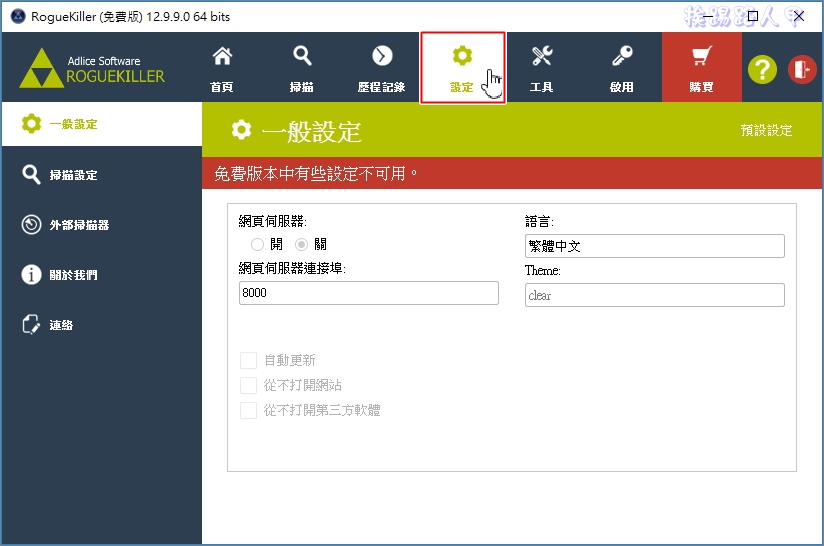Toggle 從不打開第三方軟體 checkbox
824x546 pixels.
click(248, 410)
